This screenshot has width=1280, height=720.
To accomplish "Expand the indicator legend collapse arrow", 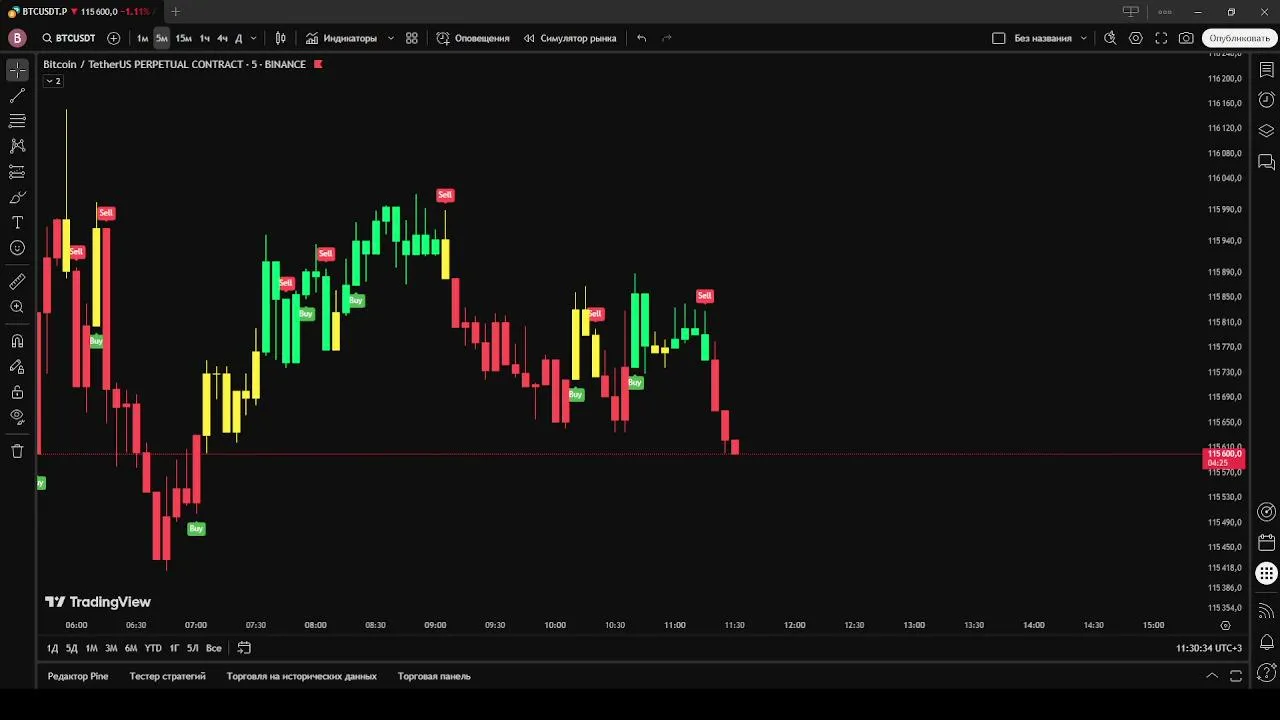I will (x=53, y=81).
